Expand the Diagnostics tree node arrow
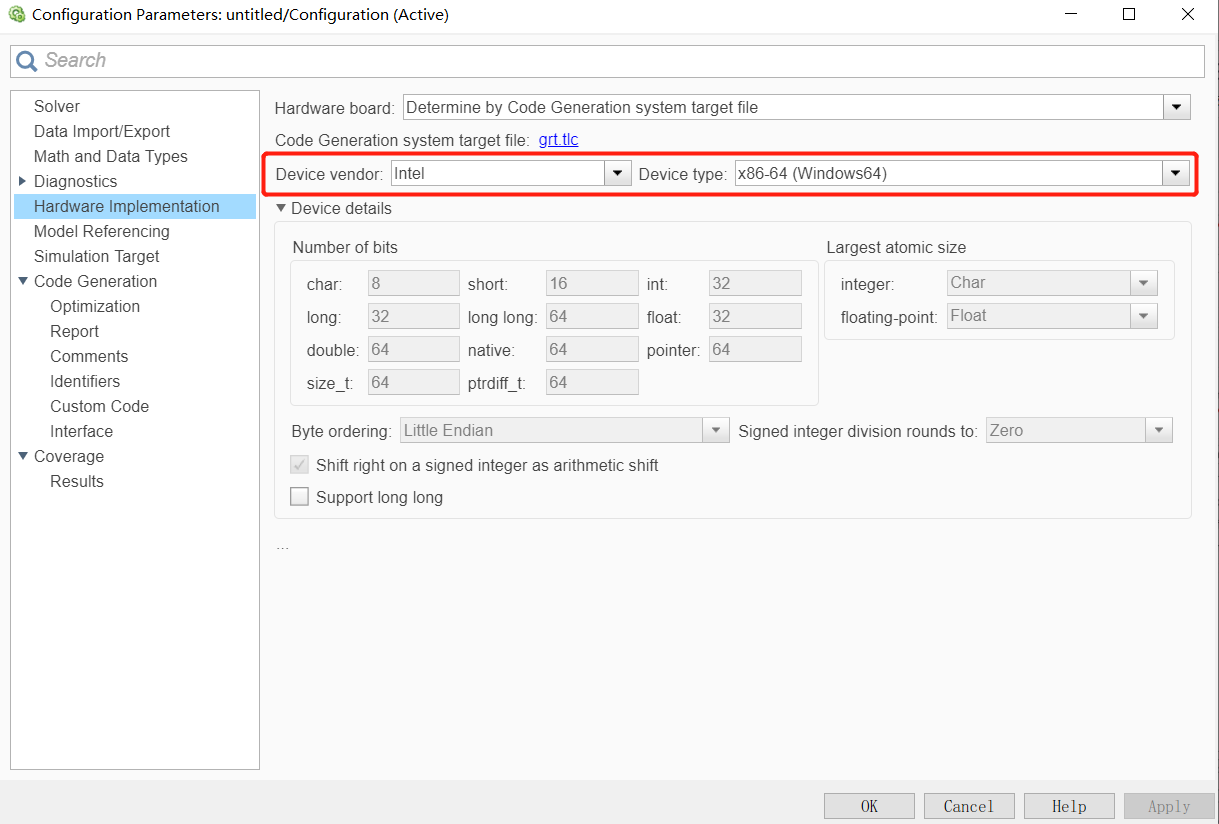 click(23, 181)
